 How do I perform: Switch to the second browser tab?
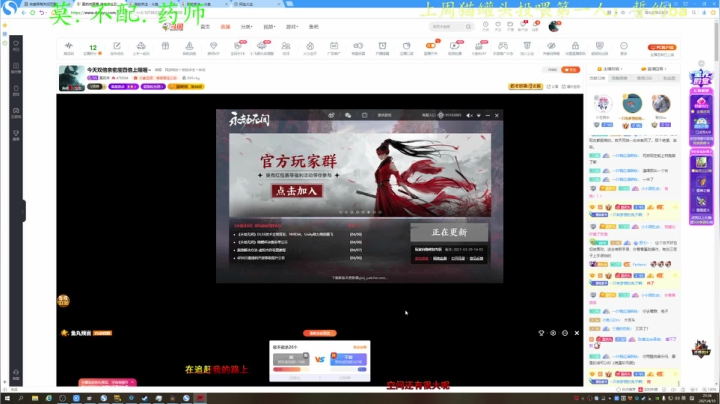pos(101,4)
